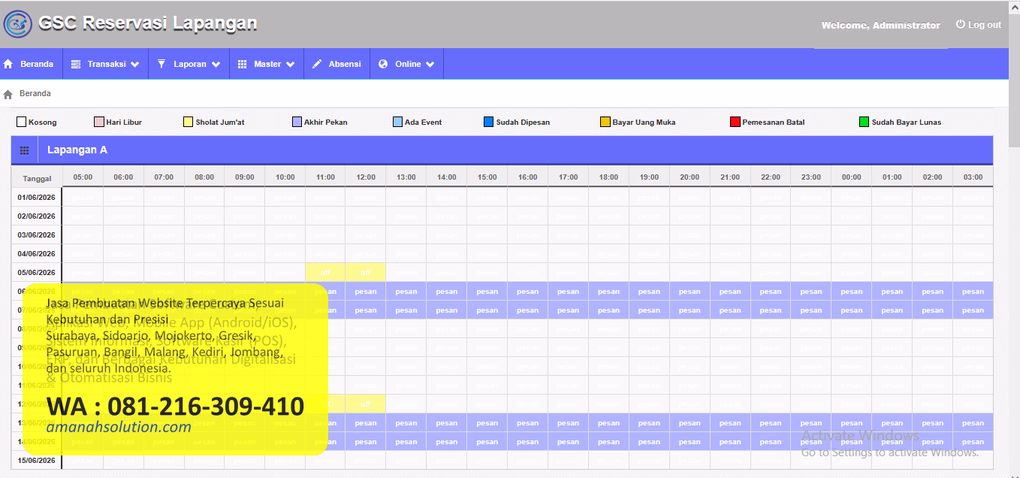Click the Beranda breadcrumb link
1020x478 pixels.
[x=35, y=94]
